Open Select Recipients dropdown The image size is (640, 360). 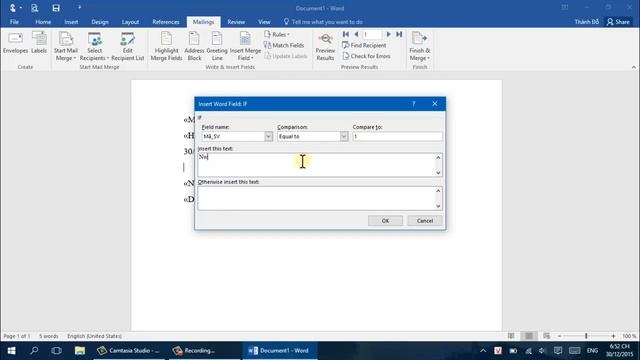coord(94,47)
